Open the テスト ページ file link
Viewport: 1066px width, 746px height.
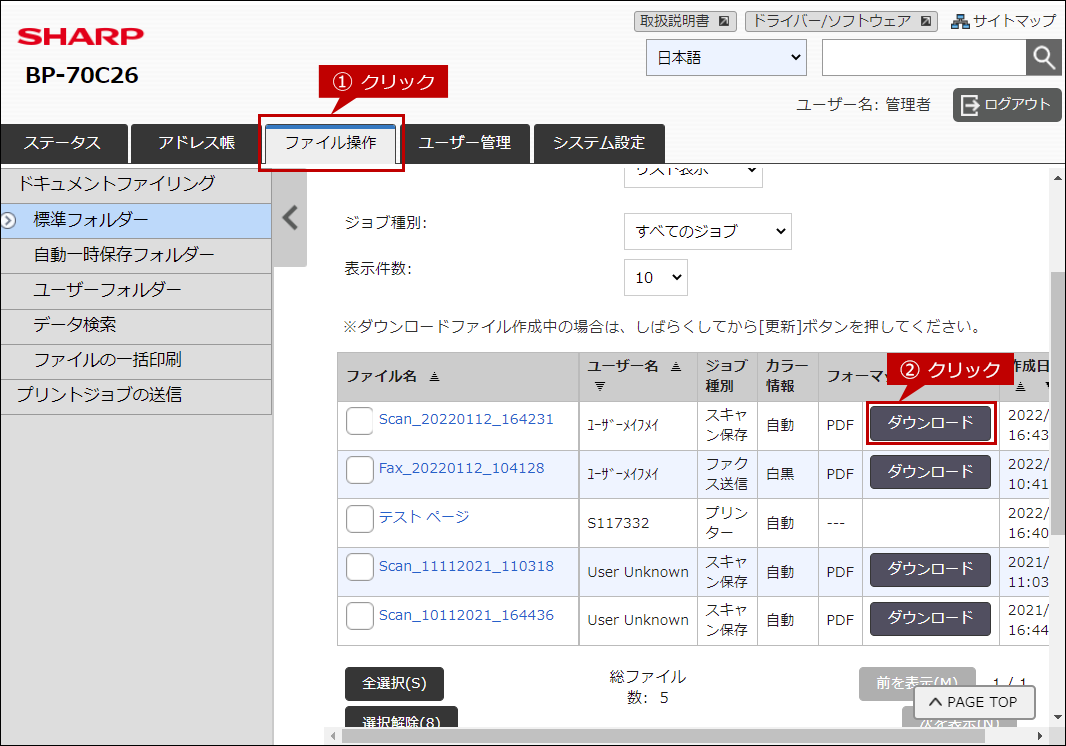pos(424,517)
